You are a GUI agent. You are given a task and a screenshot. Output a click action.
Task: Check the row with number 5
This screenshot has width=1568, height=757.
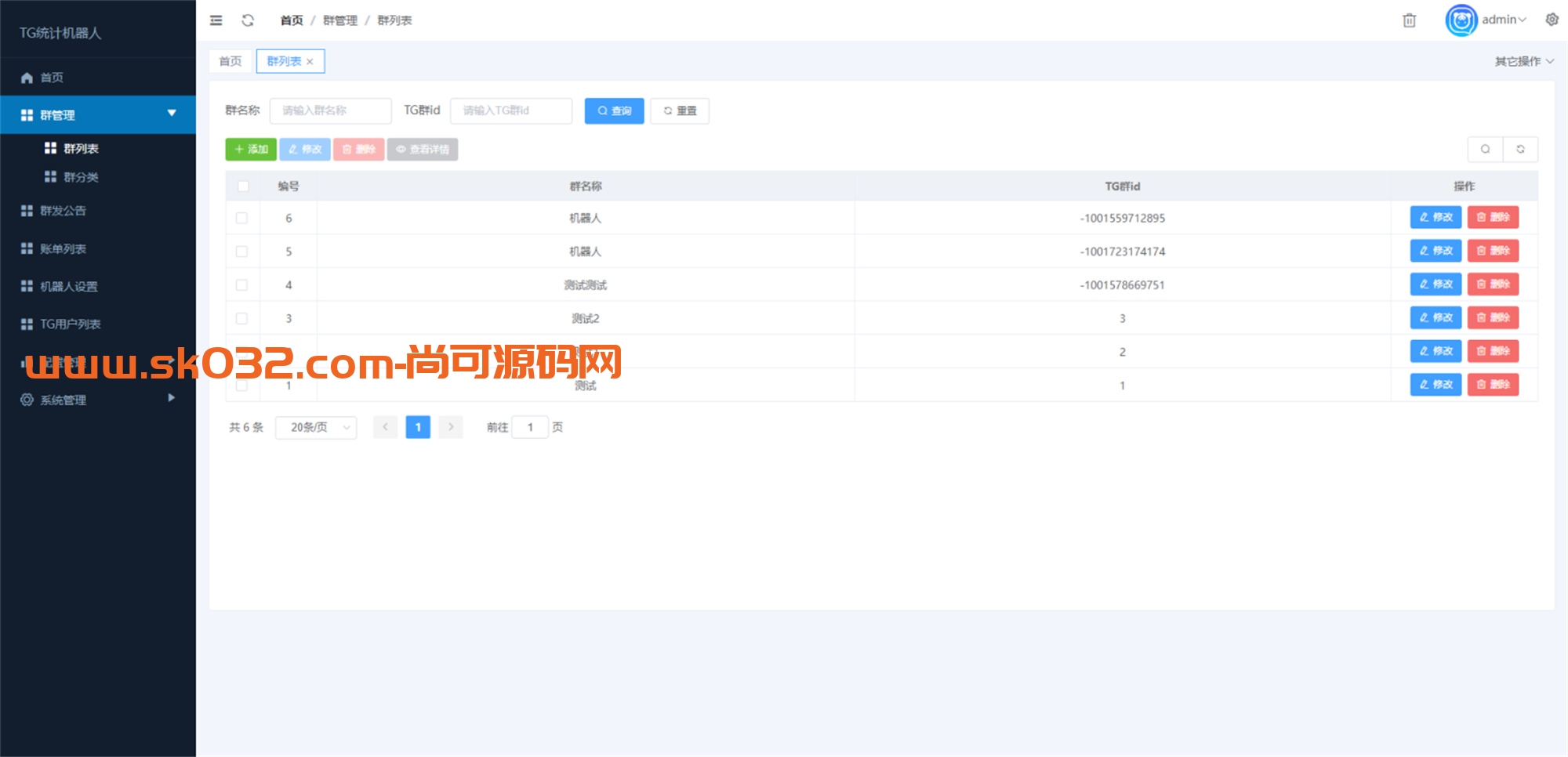(242, 252)
